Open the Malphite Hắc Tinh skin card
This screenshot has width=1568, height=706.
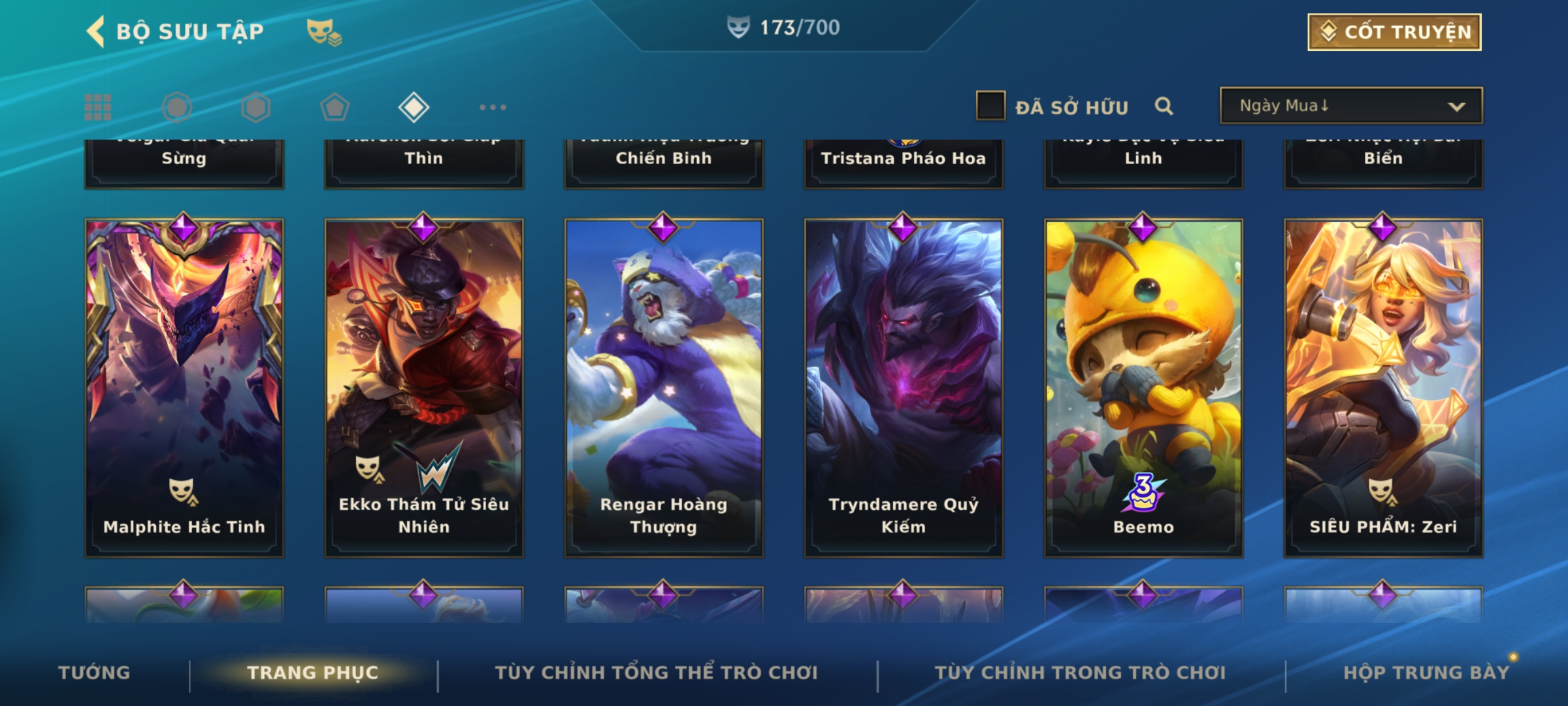coord(184,388)
